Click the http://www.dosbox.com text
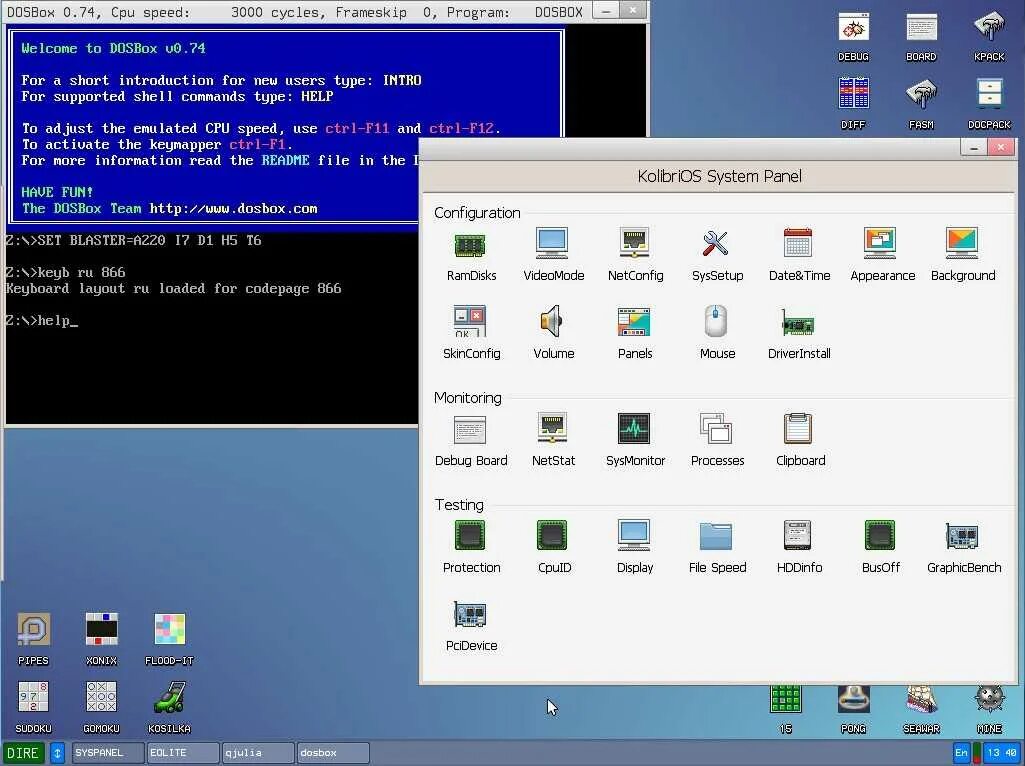Image resolution: width=1025 pixels, height=766 pixels. pyautogui.click(x=233, y=208)
